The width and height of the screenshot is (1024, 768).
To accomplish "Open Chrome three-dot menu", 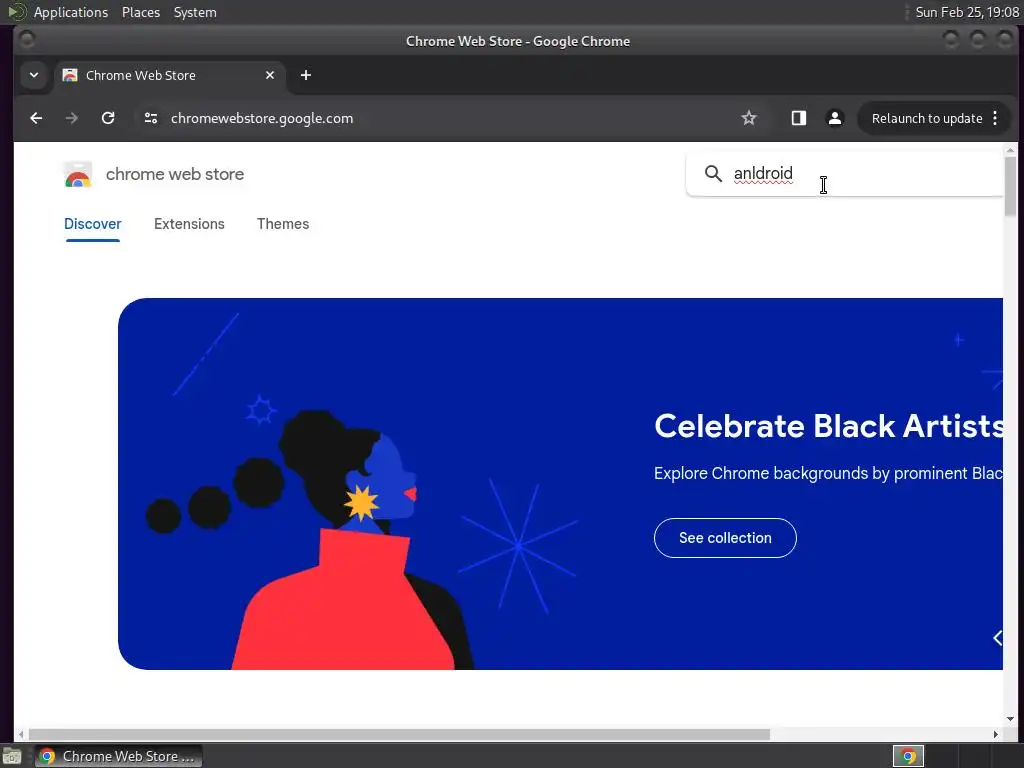I will 995,118.
